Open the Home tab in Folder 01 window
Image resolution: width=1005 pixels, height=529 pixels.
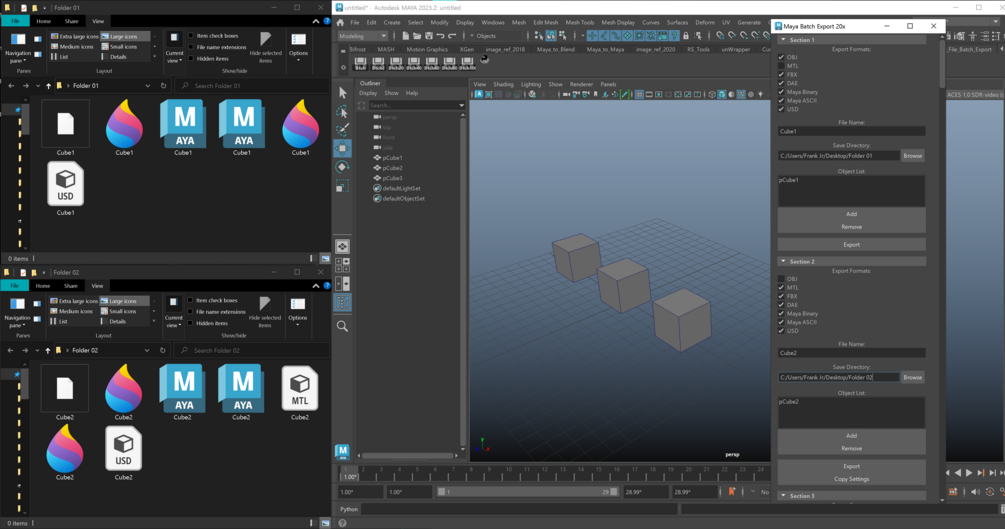click(x=44, y=21)
